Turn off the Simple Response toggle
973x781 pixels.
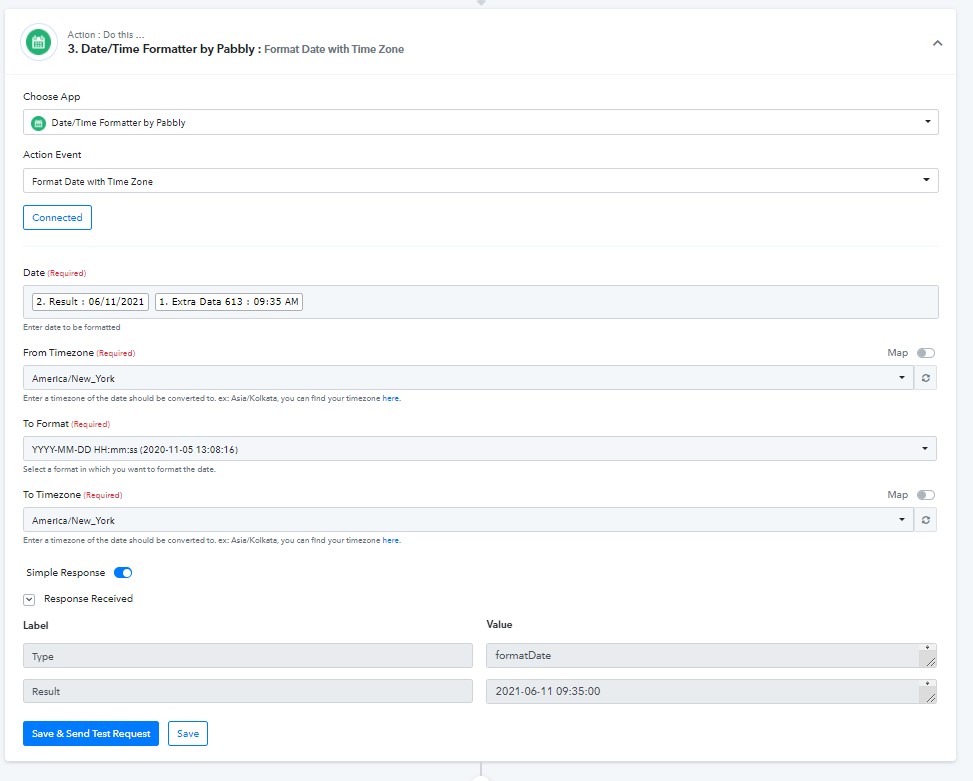(x=123, y=573)
